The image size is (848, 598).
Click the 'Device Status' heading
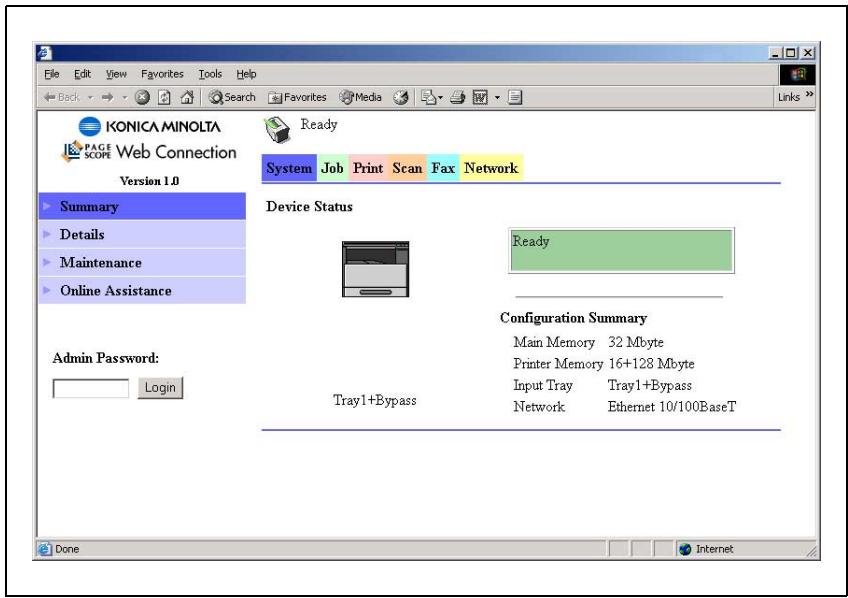coord(309,207)
